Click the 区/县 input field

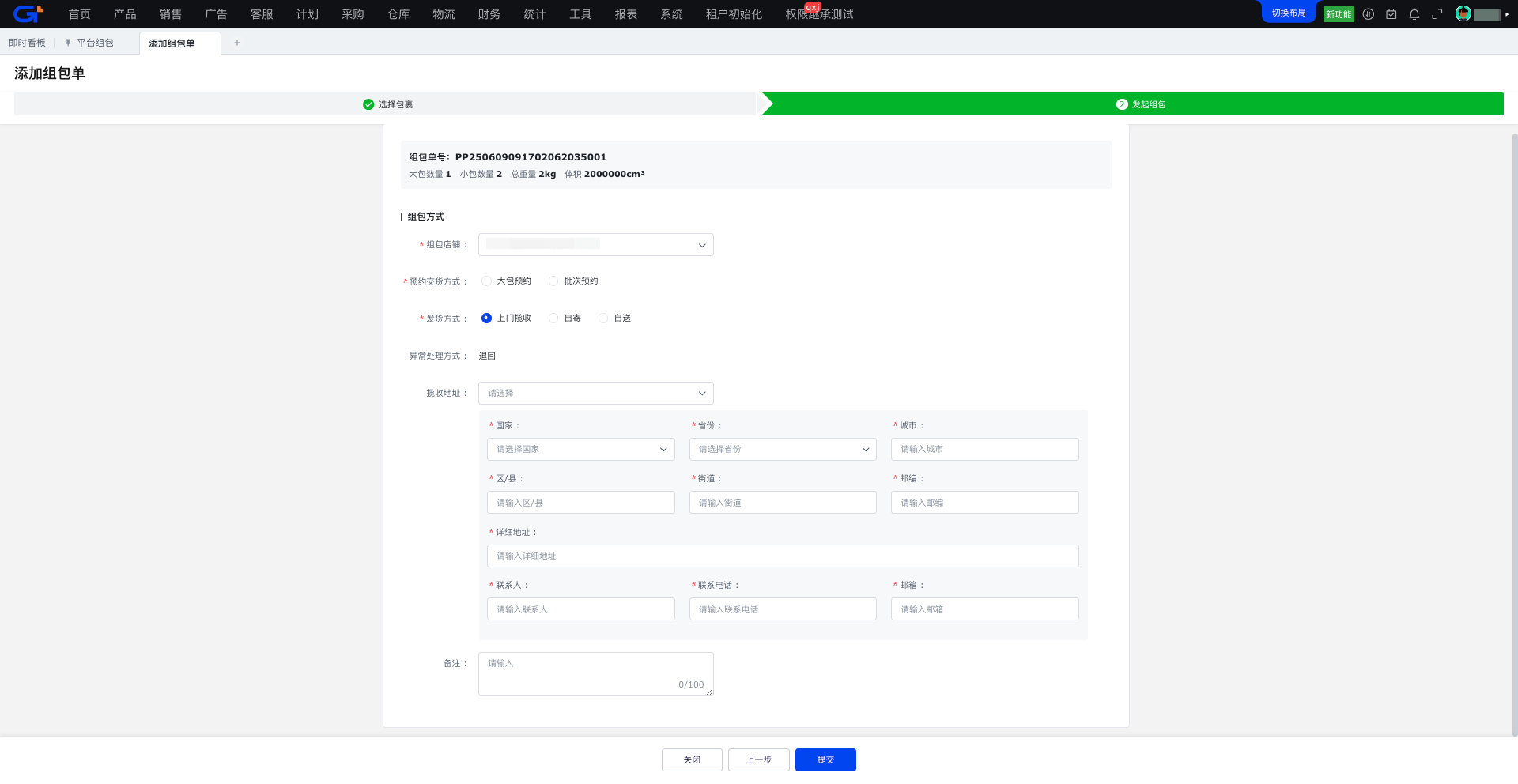[581, 503]
